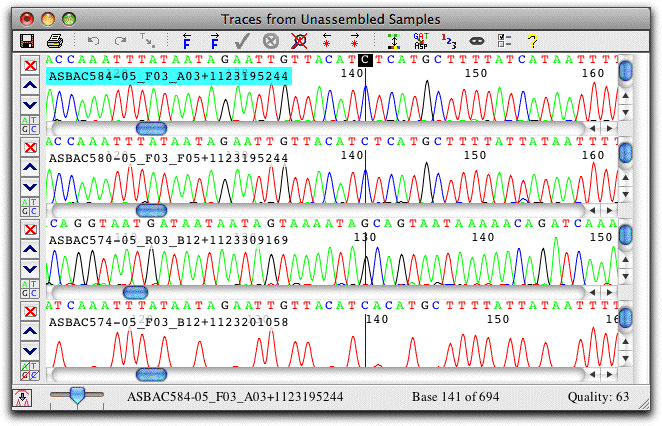Click the GAT ASP translation icon
The height and width of the screenshot is (426, 662).
click(x=421, y=41)
